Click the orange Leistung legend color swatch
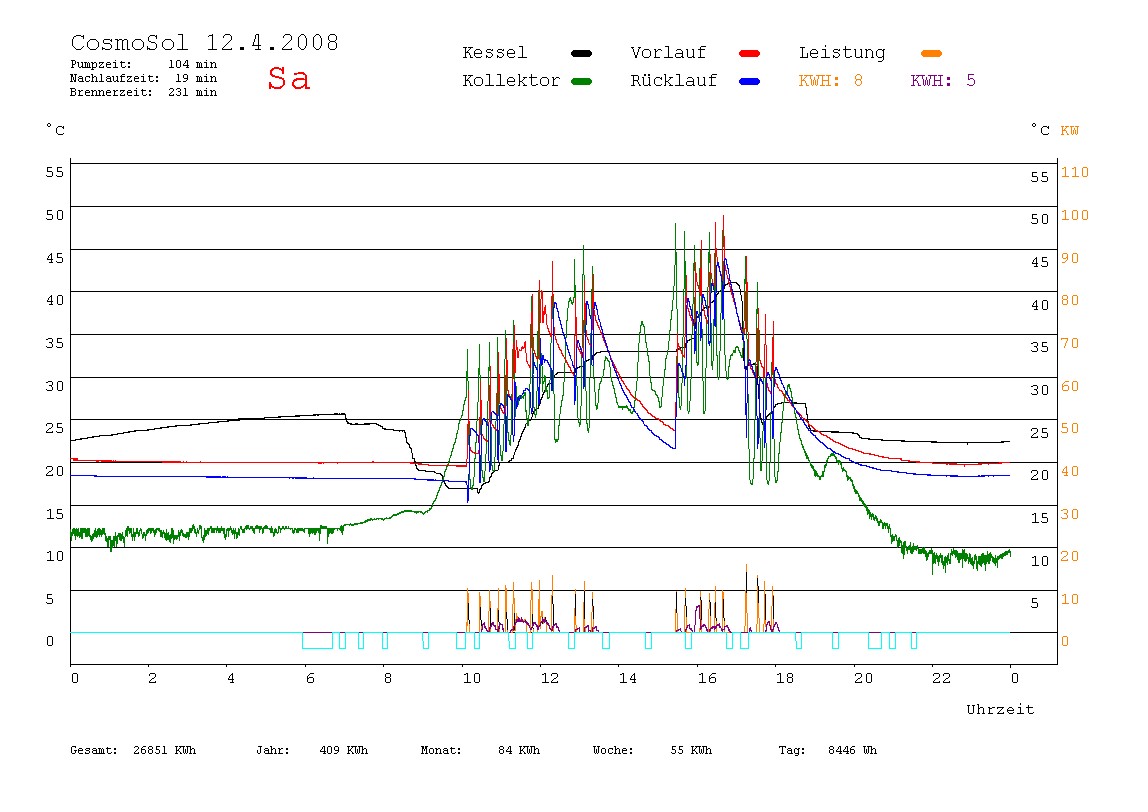The height and width of the screenshot is (812, 1148). click(931, 53)
